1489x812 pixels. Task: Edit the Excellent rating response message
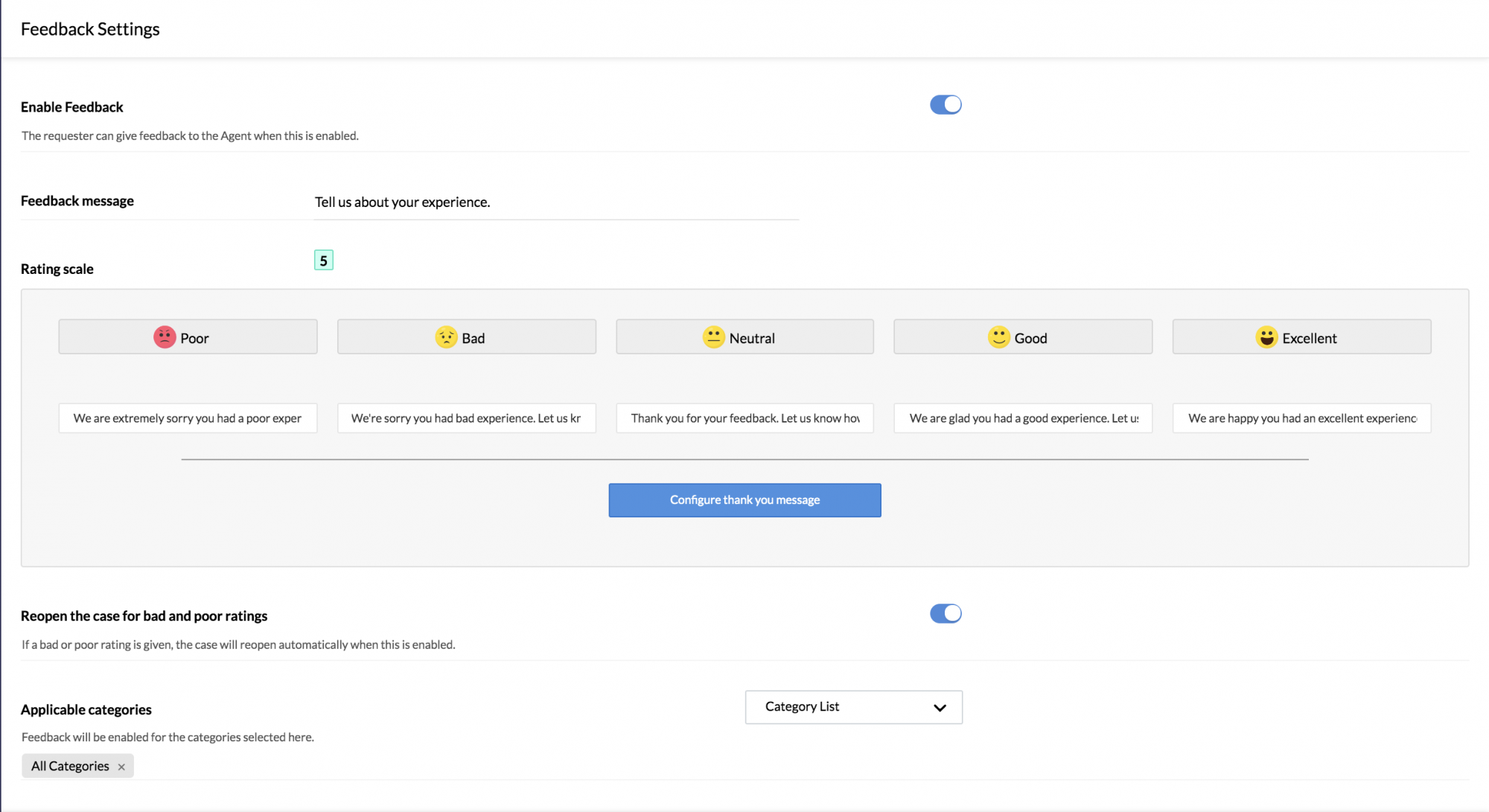(x=1301, y=418)
